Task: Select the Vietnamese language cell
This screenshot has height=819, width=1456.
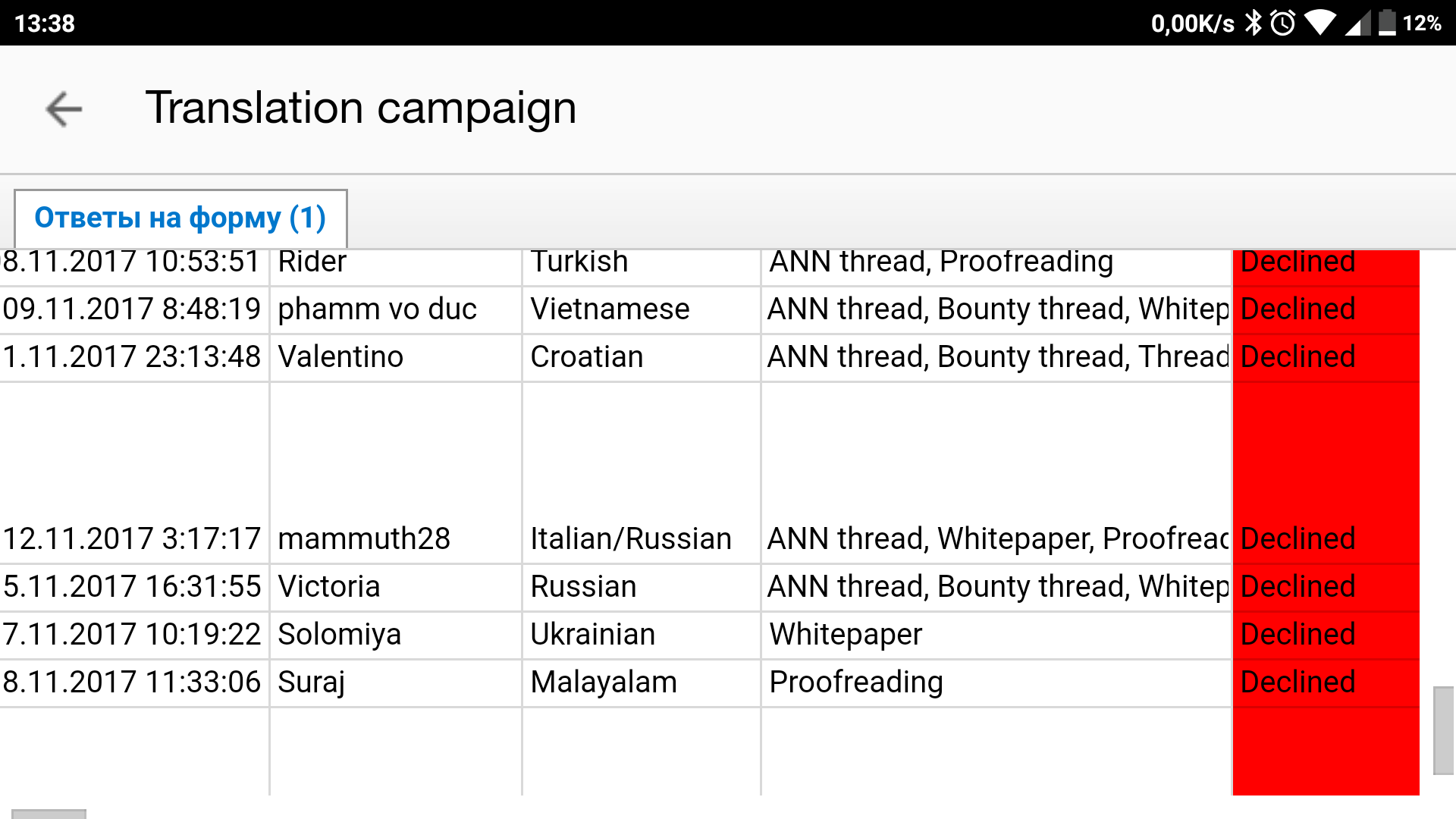Action: (x=642, y=309)
